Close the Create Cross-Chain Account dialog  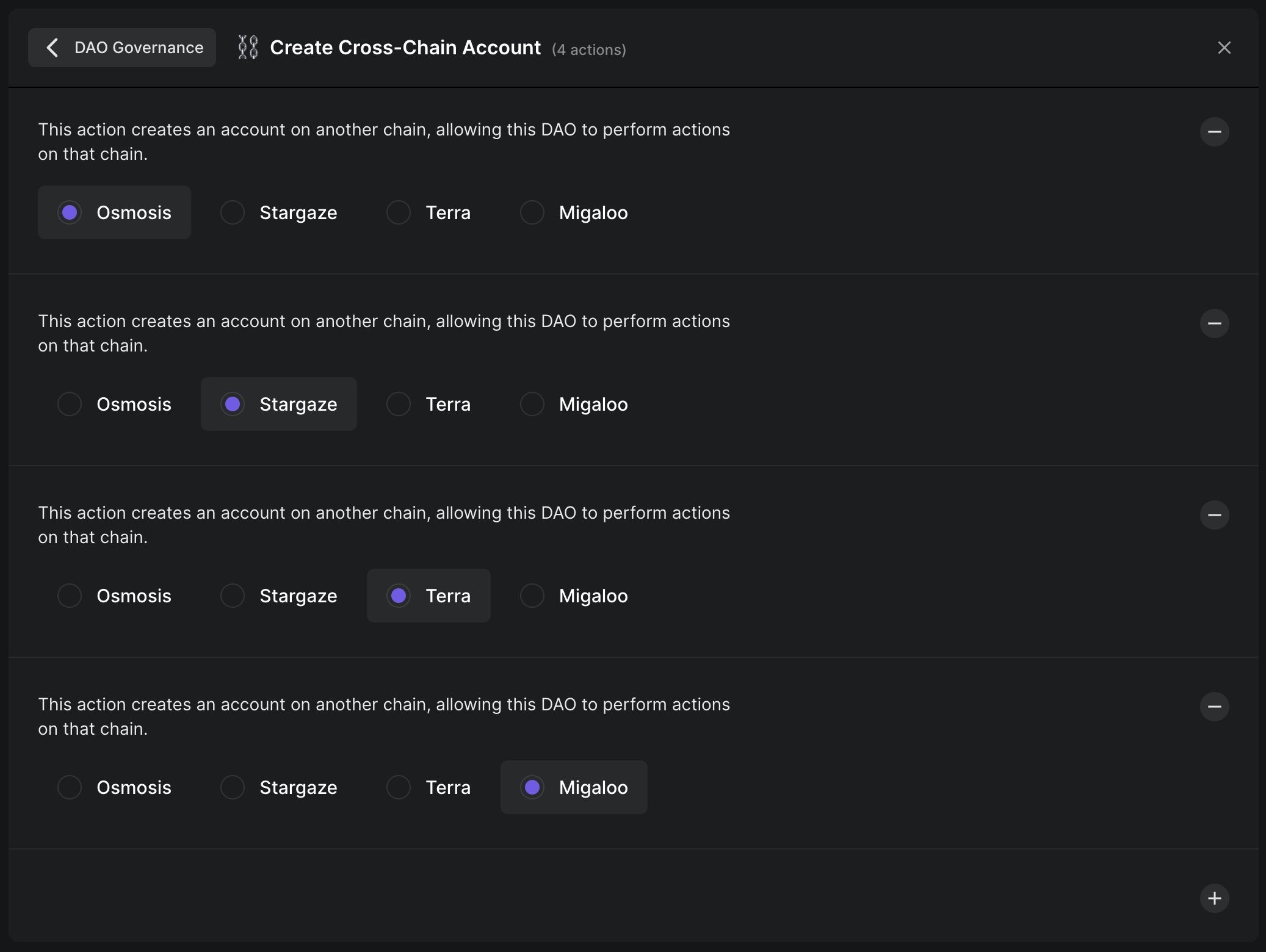(x=1224, y=48)
